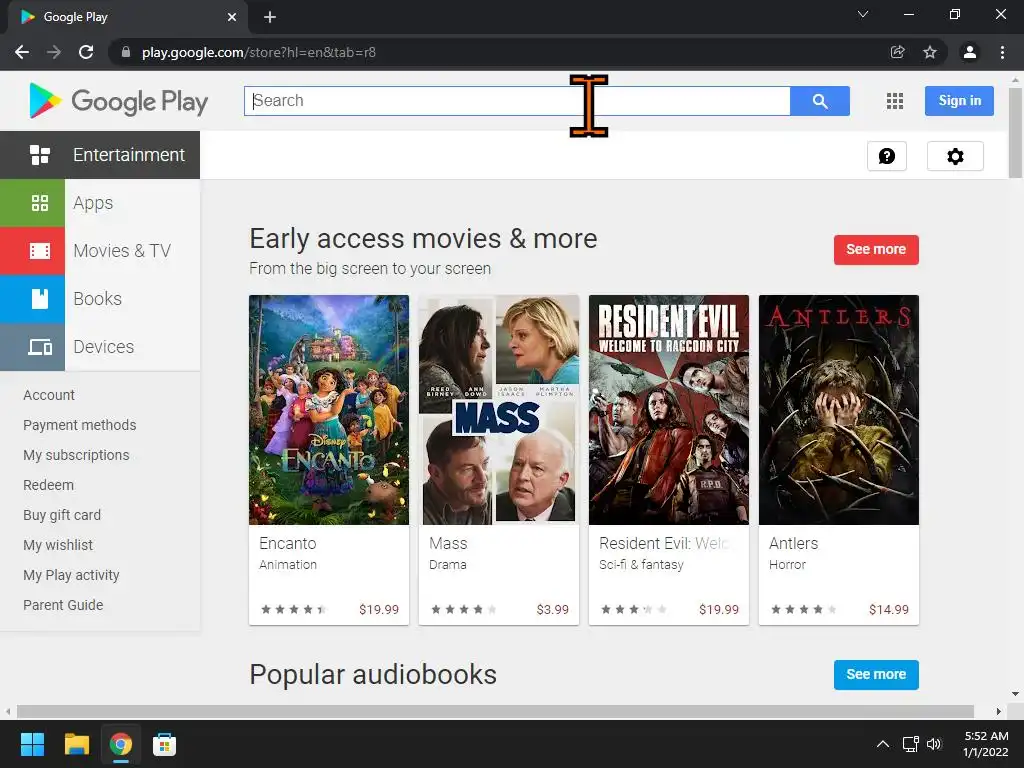Click the Sign in button
Viewport: 1024px width, 768px height.
[959, 101]
